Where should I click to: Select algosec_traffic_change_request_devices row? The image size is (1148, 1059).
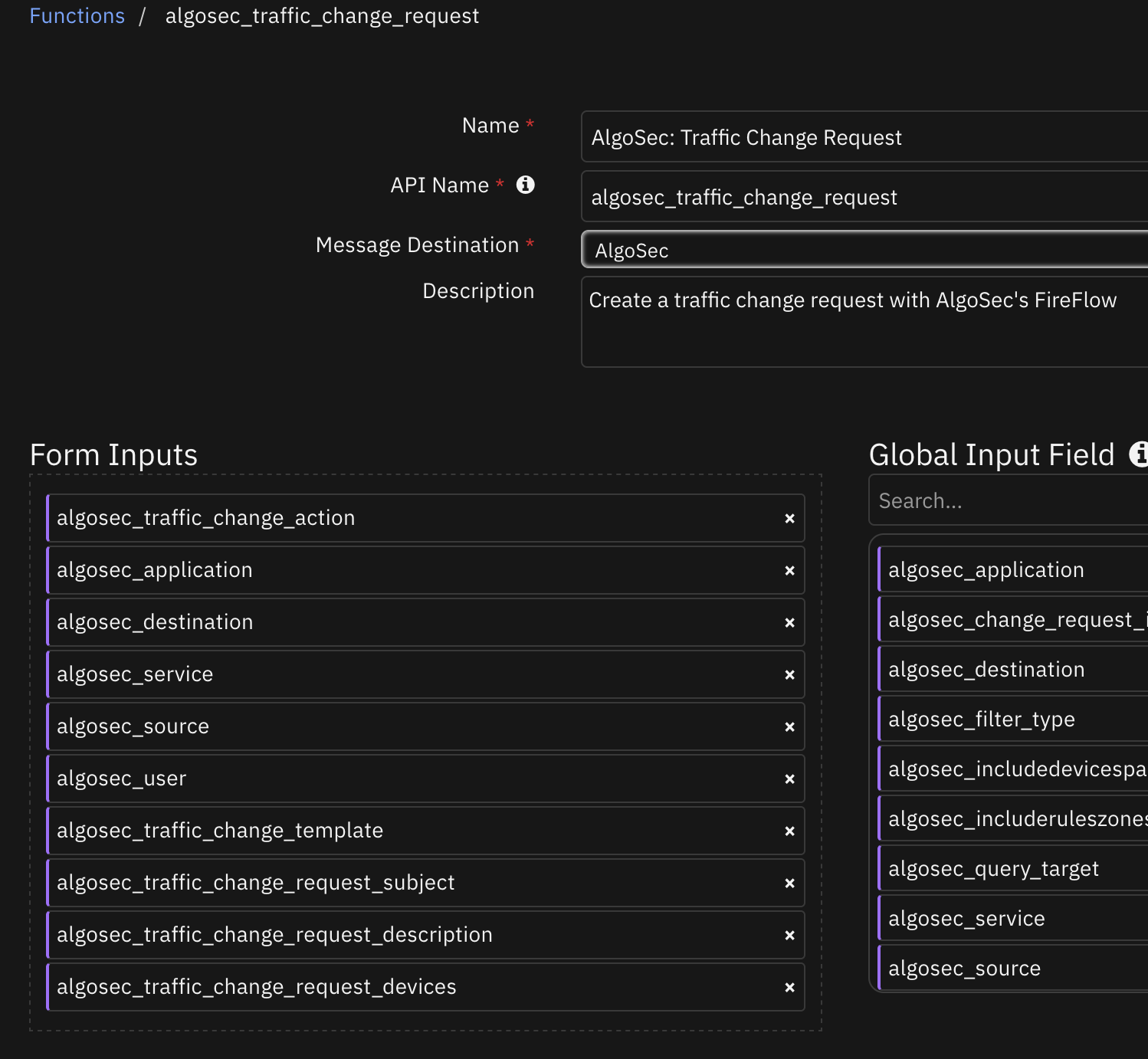click(x=425, y=987)
